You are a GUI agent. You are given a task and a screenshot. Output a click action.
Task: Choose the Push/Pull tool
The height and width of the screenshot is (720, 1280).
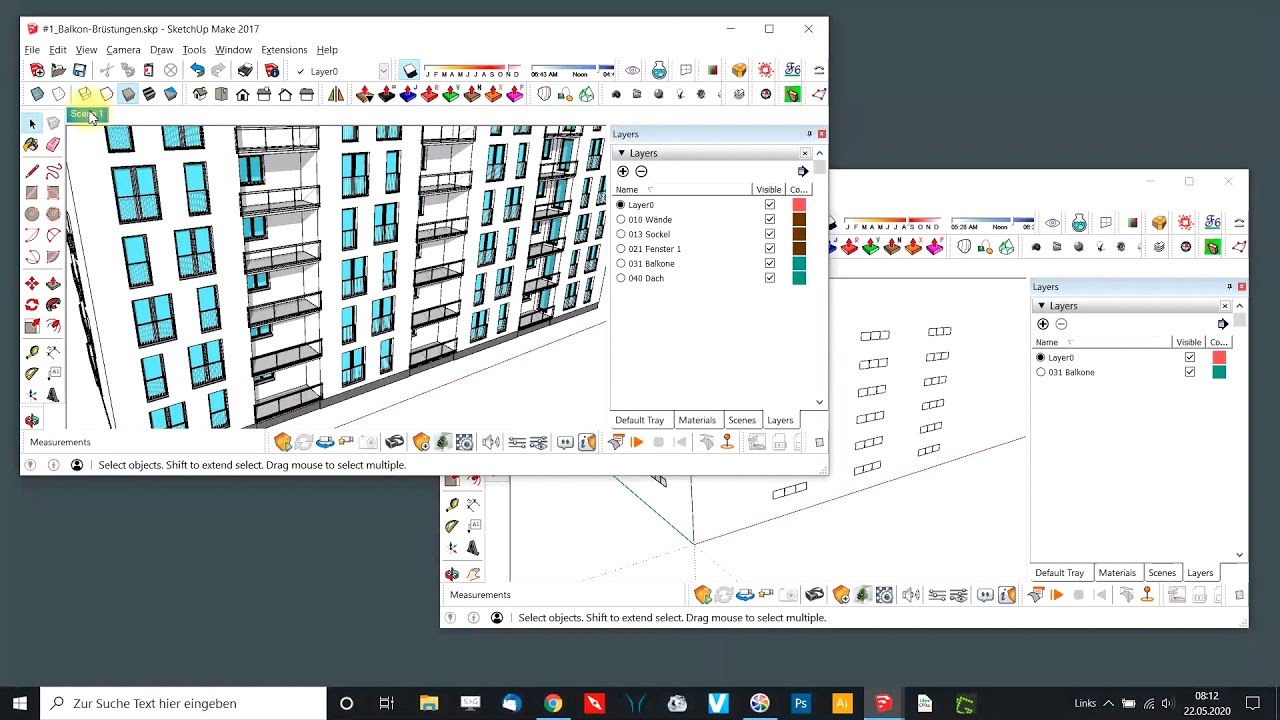(x=53, y=284)
